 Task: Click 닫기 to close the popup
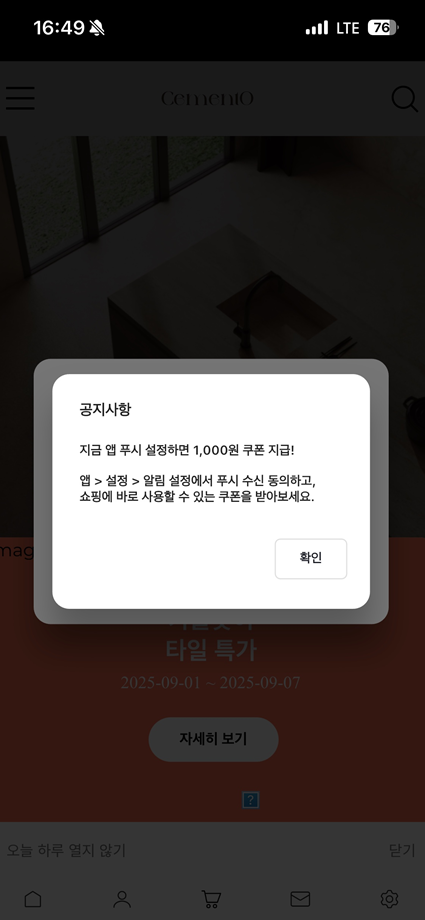[x=402, y=851]
